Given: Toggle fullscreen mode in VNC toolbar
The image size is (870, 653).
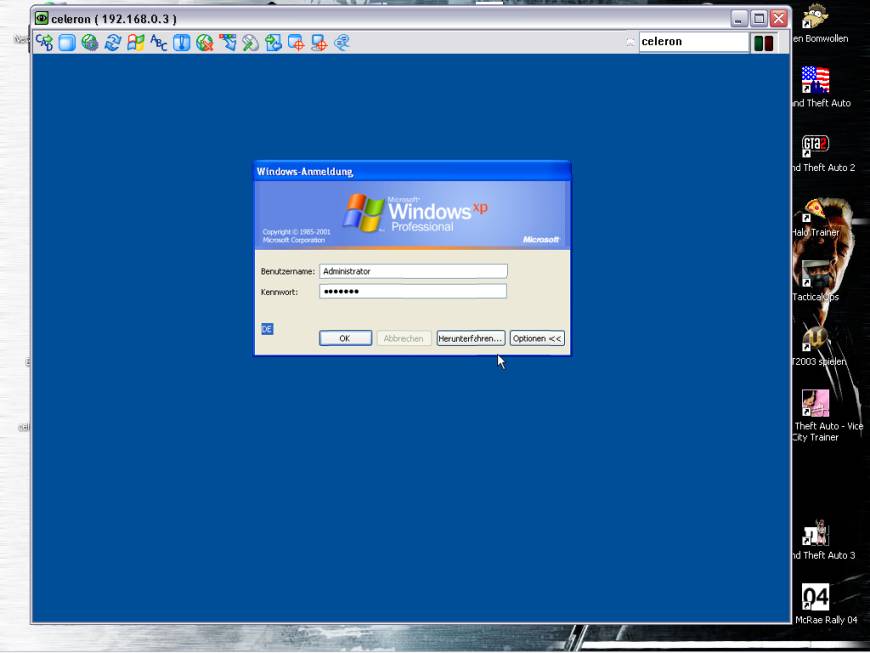Looking at the screenshot, I should (x=67, y=42).
